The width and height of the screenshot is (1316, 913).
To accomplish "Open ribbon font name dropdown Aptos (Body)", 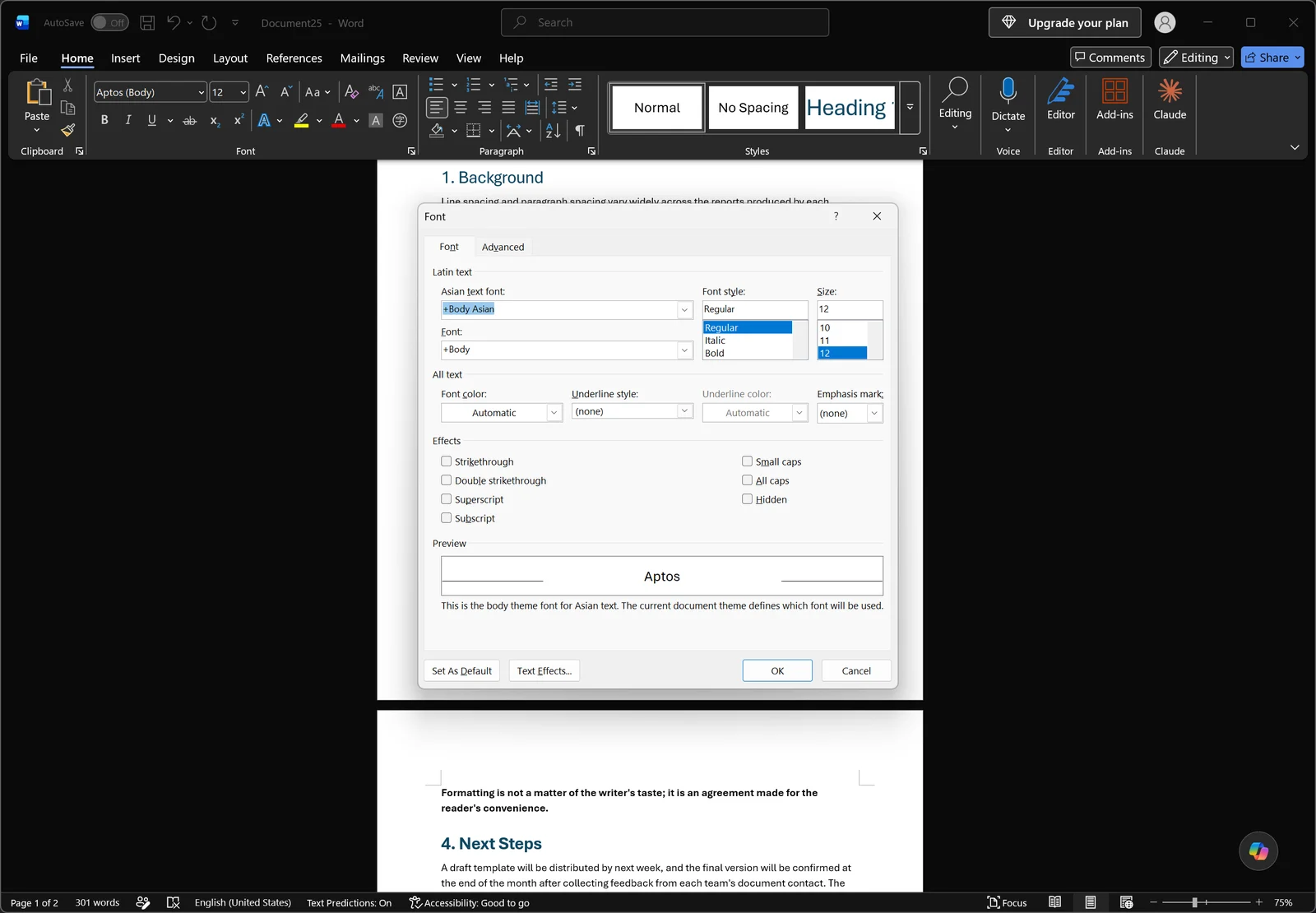I will click(201, 92).
